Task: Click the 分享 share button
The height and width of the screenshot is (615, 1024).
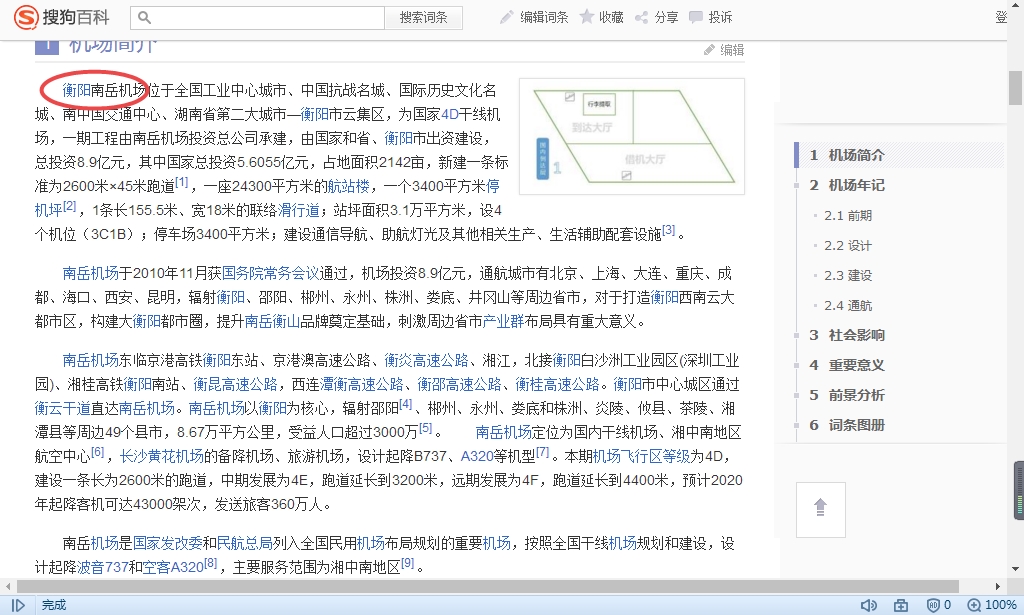Action: coord(656,17)
